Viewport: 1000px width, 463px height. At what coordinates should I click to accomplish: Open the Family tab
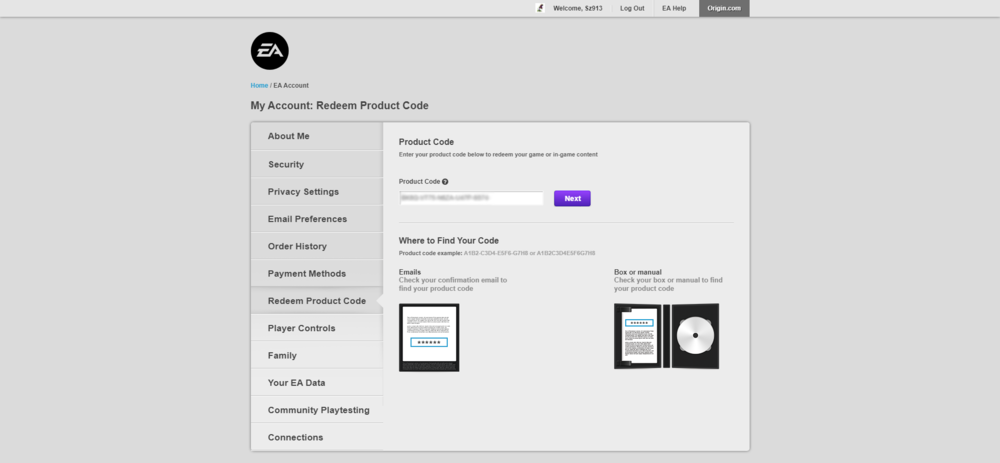317,356
